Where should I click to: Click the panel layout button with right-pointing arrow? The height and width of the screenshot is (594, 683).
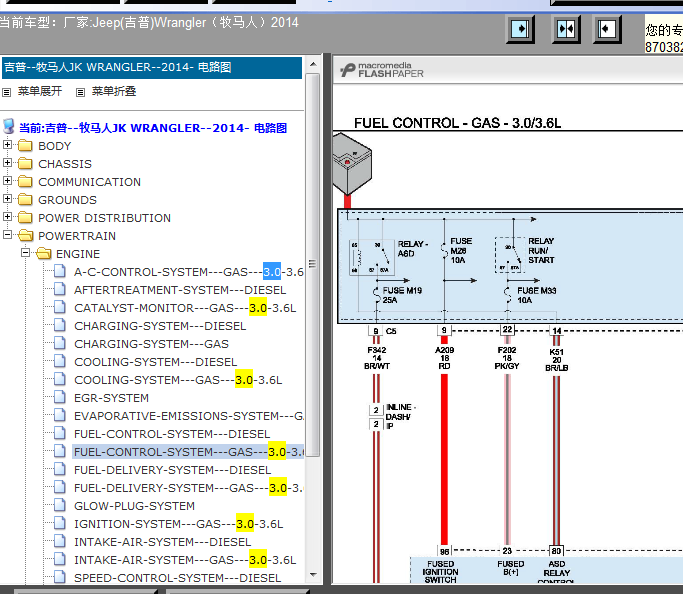click(520, 29)
